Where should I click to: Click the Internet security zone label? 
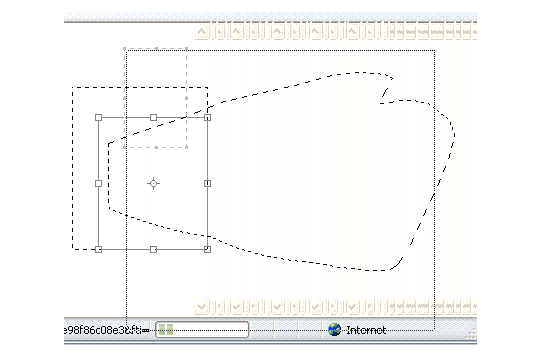[366, 330]
